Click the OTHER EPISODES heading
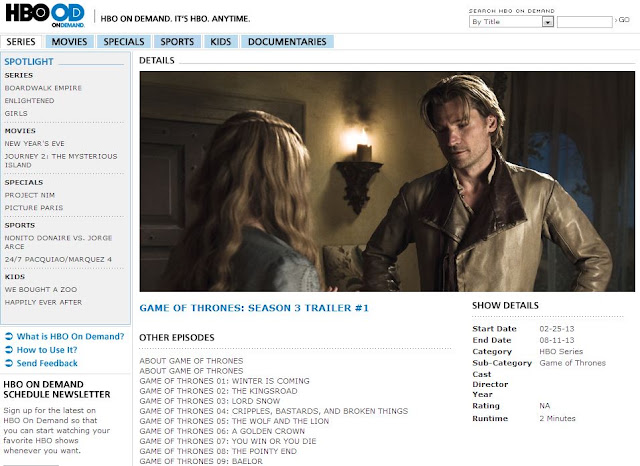This screenshot has height=466, width=640. pyautogui.click(x=177, y=338)
